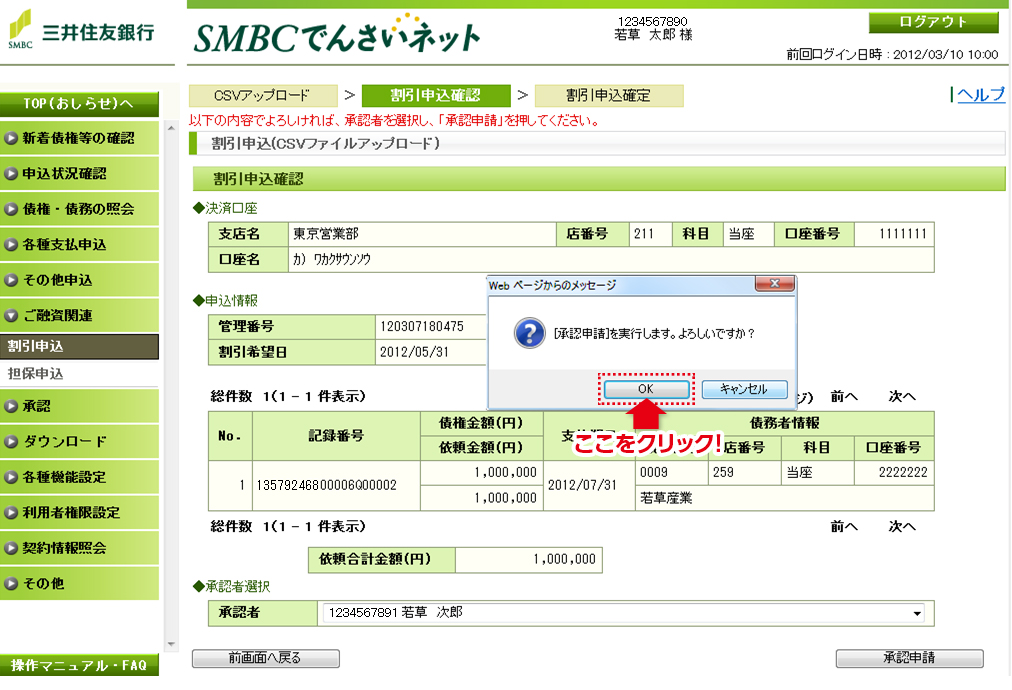
Task: Click the SMBCでんさいネット logo
Action: [x=337, y=36]
